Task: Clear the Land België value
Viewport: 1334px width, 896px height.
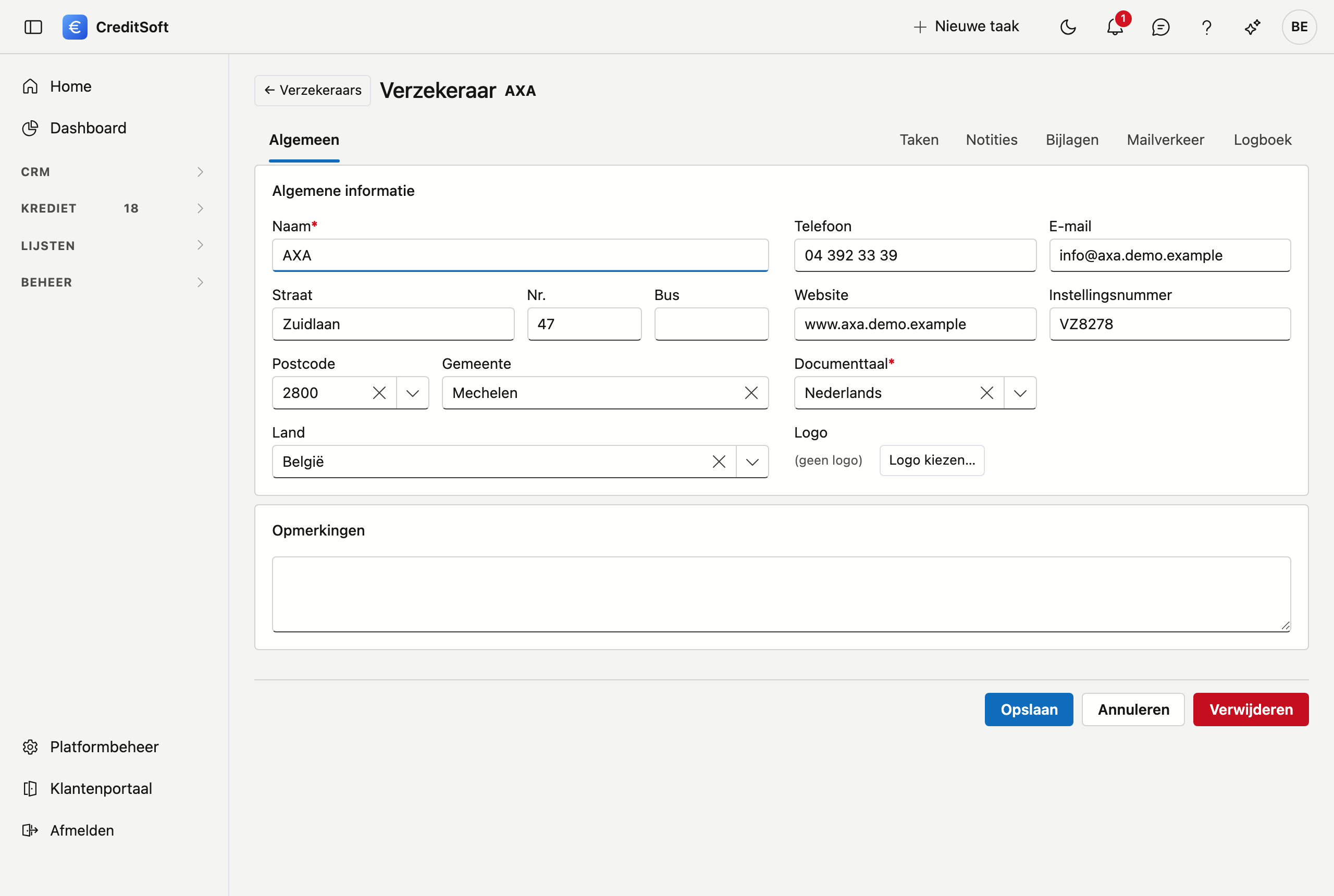Action: (x=719, y=462)
